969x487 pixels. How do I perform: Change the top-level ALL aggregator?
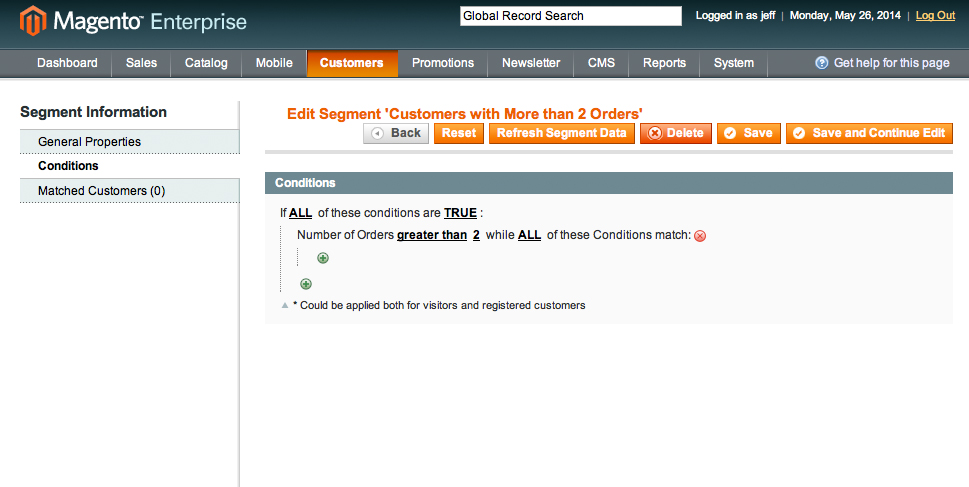[x=300, y=213]
